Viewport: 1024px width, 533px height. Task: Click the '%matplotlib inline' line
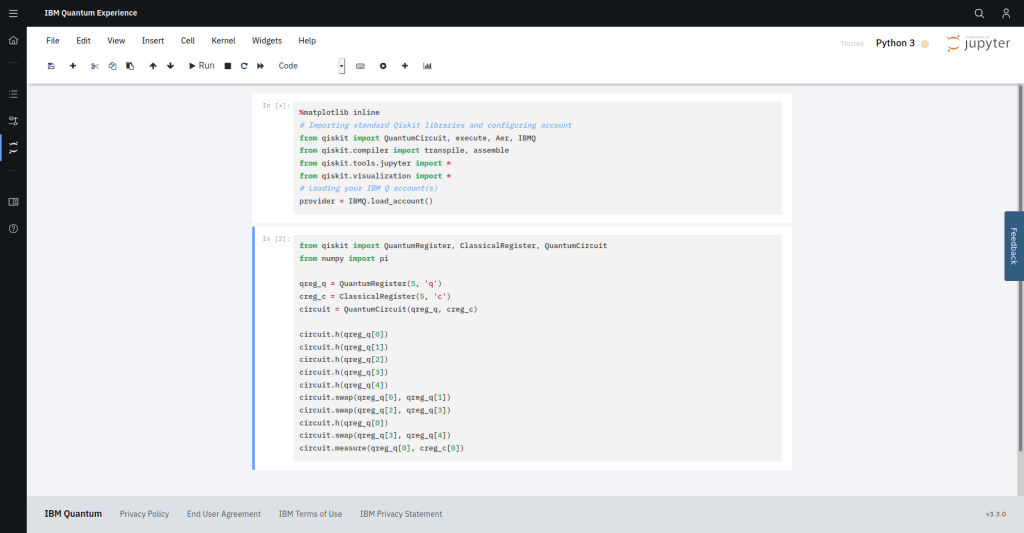click(x=339, y=112)
